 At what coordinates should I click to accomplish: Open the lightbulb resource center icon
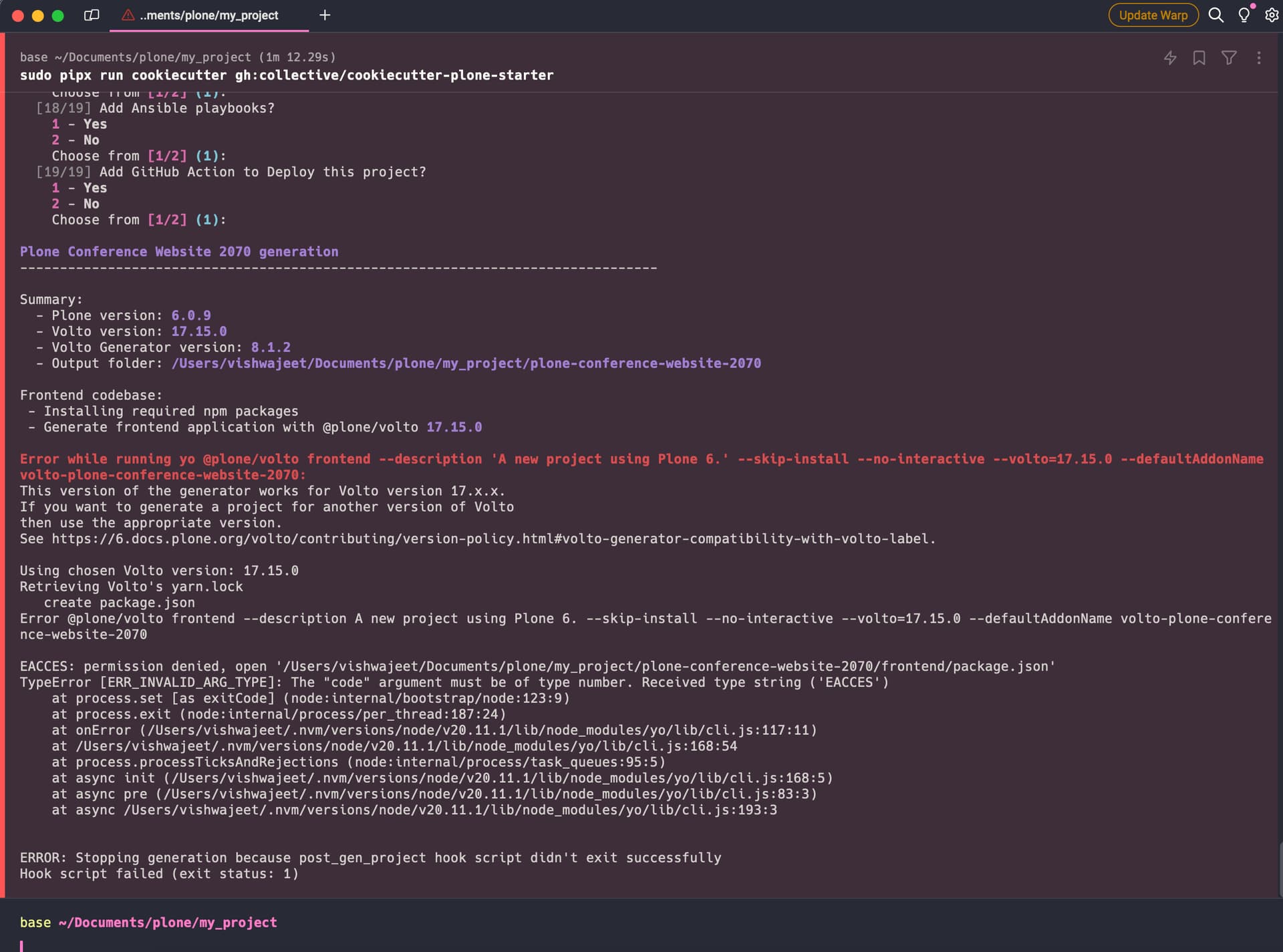[x=1244, y=15]
